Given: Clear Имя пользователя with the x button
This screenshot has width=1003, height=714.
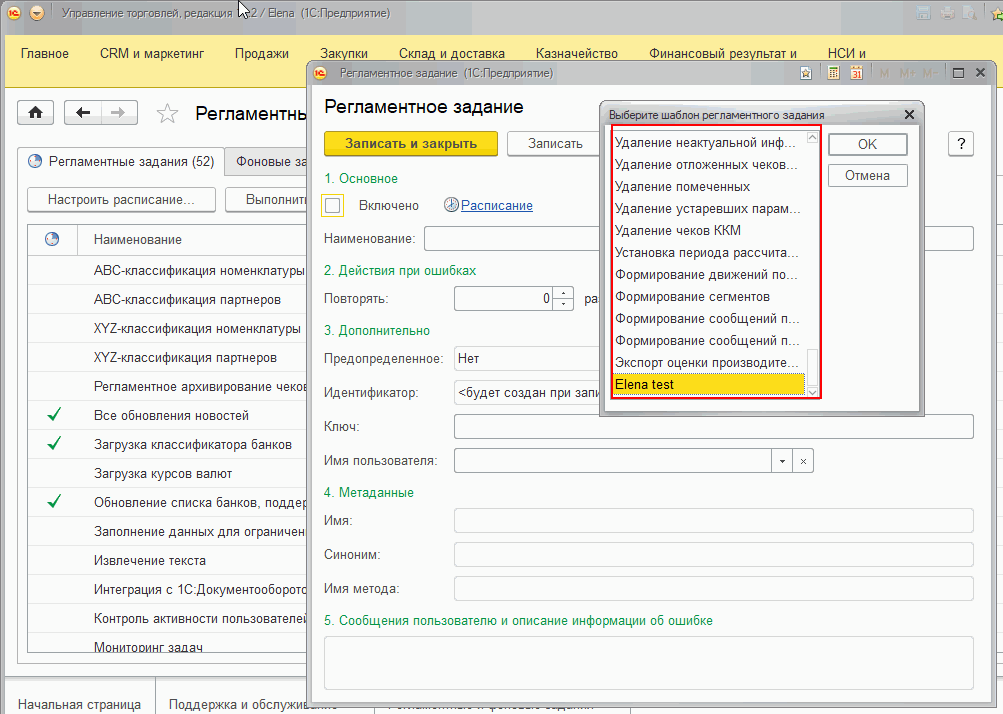Looking at the screenshot, I should click(803, 461).
